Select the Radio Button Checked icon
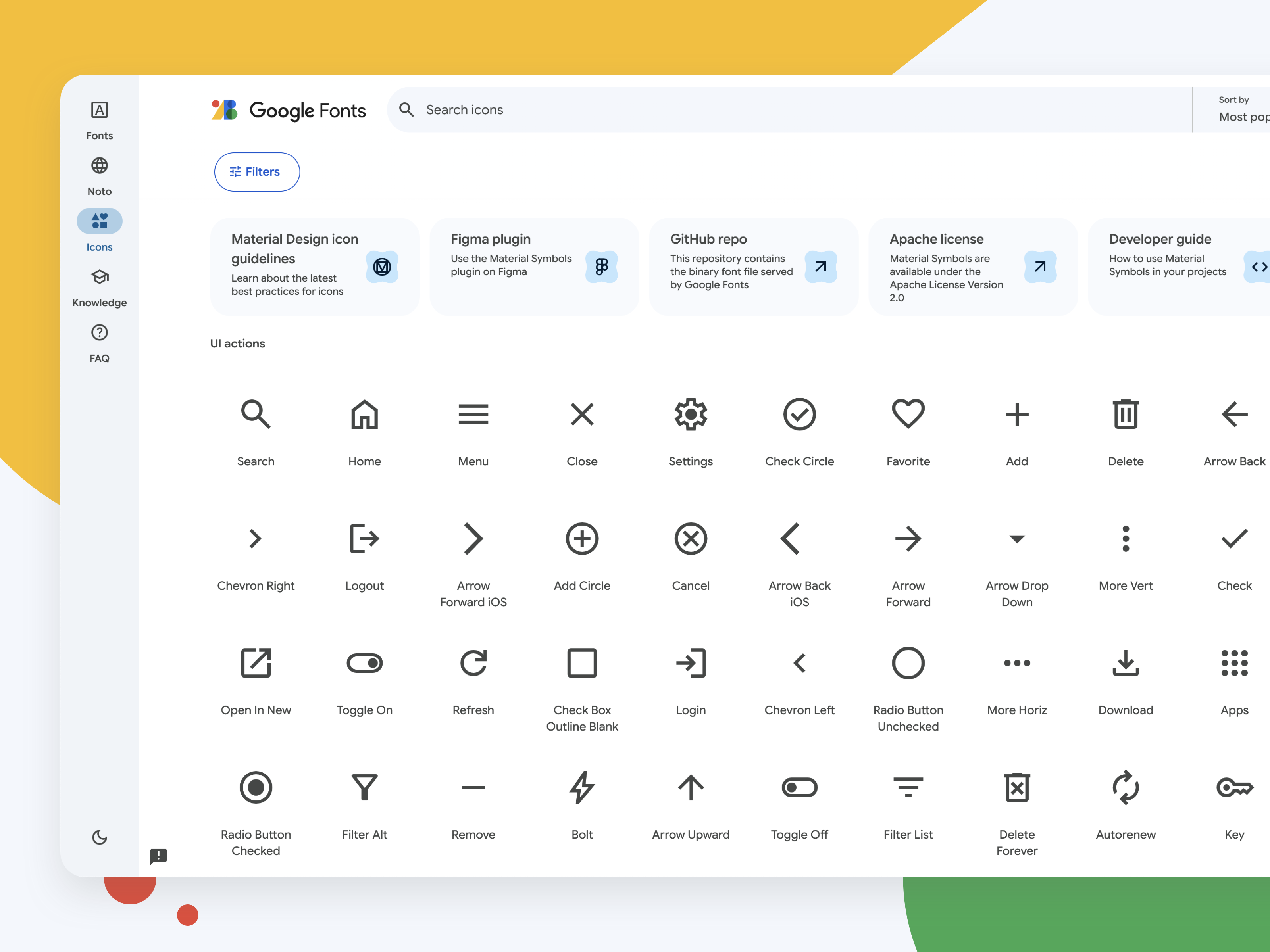 point(256,787)
